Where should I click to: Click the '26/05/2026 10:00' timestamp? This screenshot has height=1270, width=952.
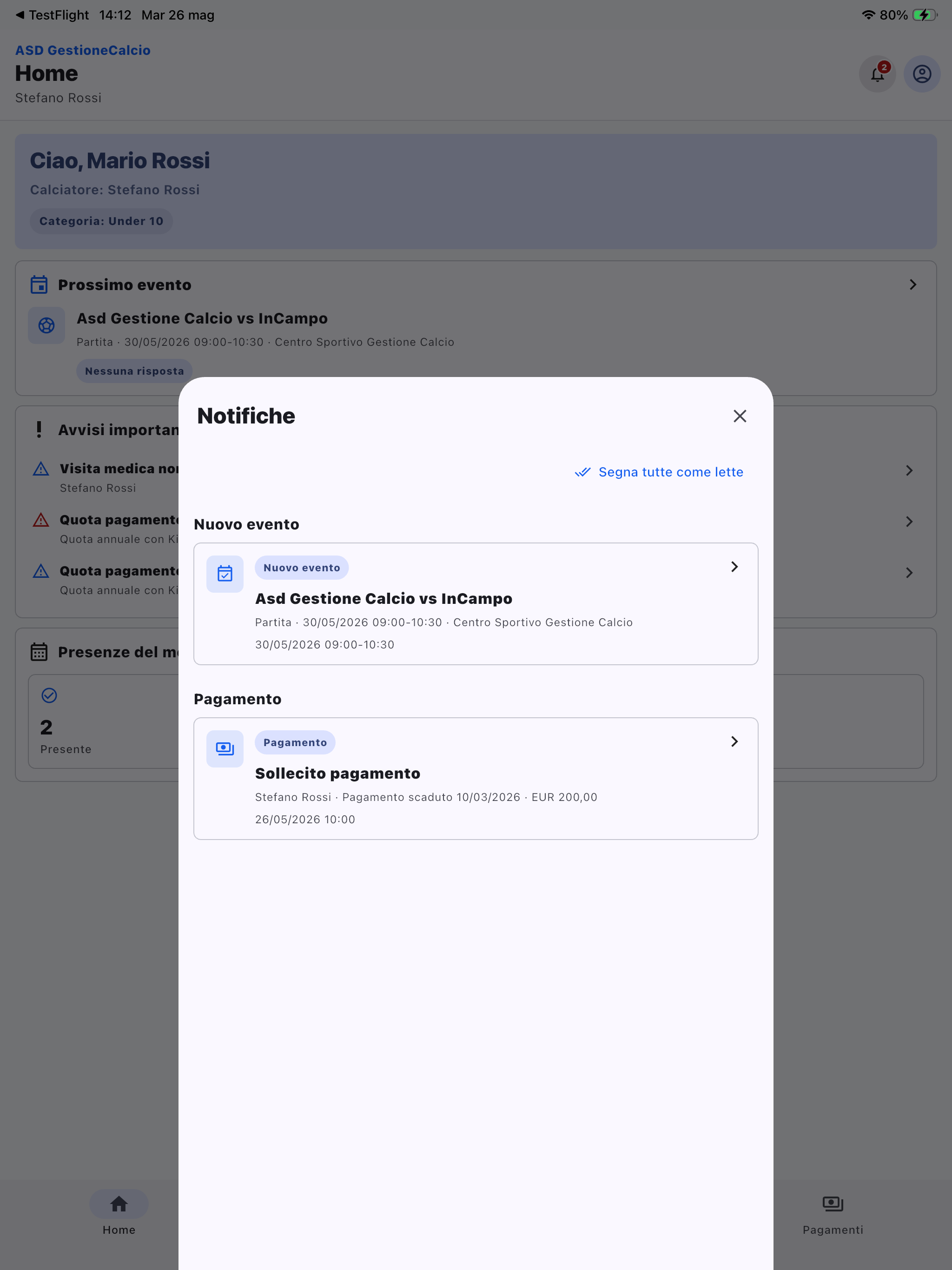coord(305,819)
